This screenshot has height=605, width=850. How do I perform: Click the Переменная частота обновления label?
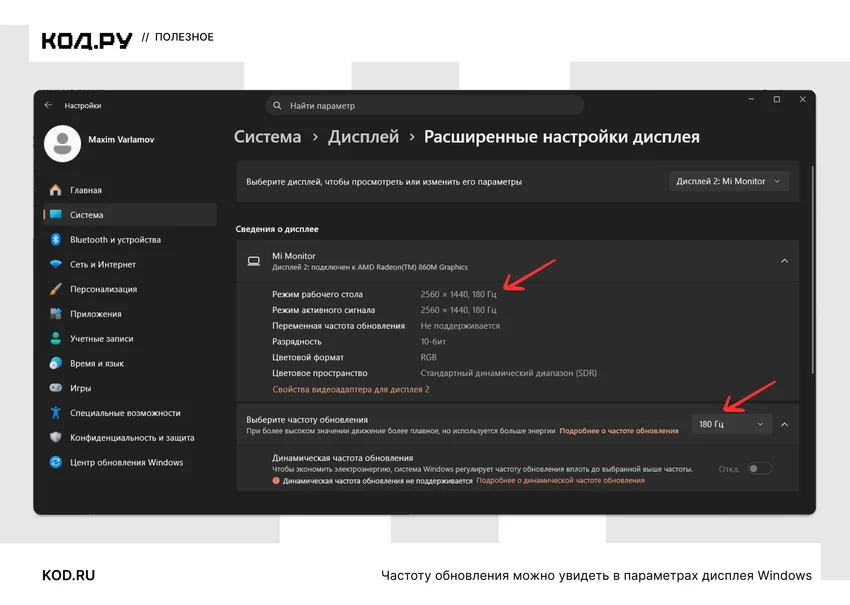coord(338,326)
